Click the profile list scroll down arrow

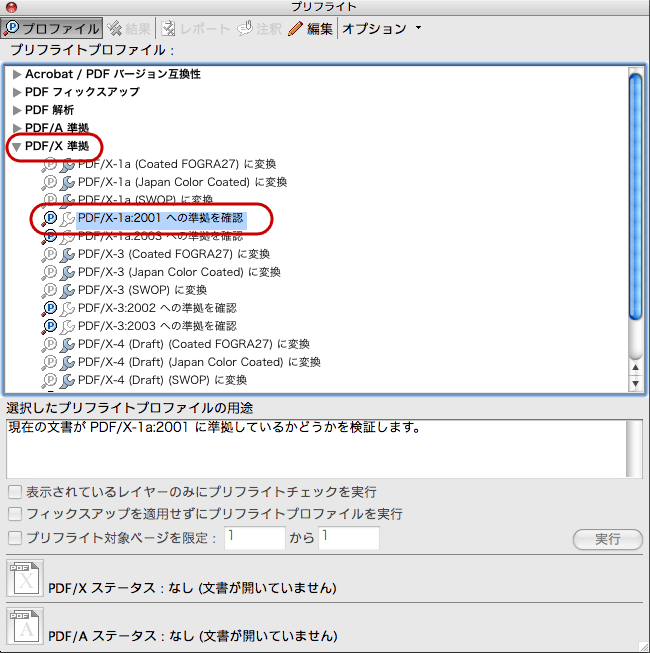click(x=635, y=384)
